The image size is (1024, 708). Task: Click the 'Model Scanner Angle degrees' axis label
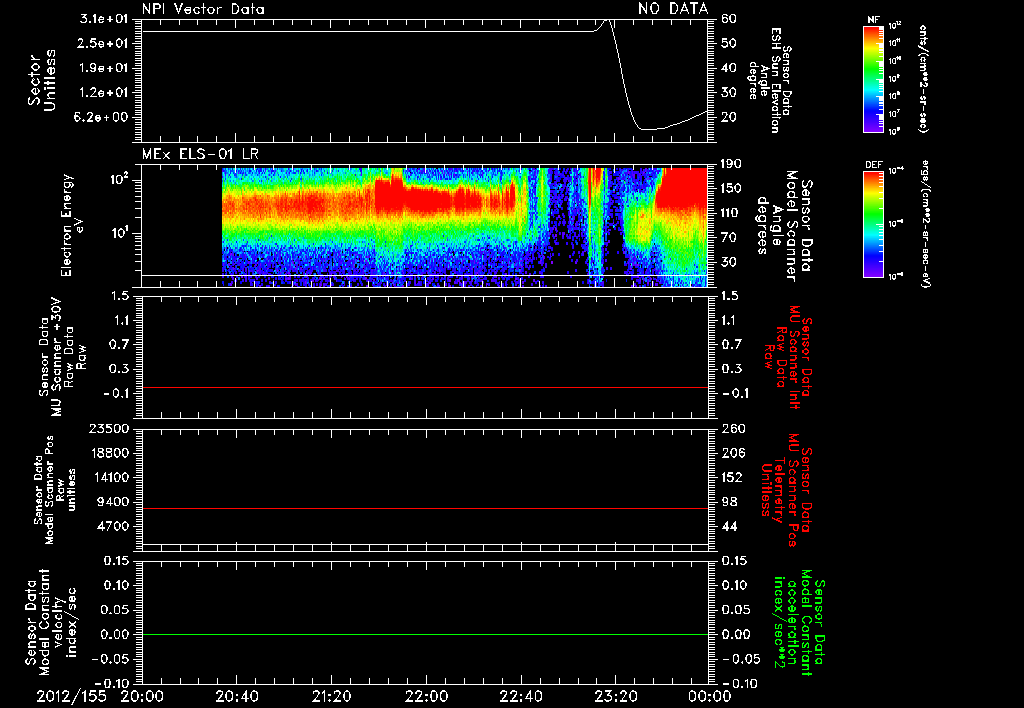pos(784,226)
